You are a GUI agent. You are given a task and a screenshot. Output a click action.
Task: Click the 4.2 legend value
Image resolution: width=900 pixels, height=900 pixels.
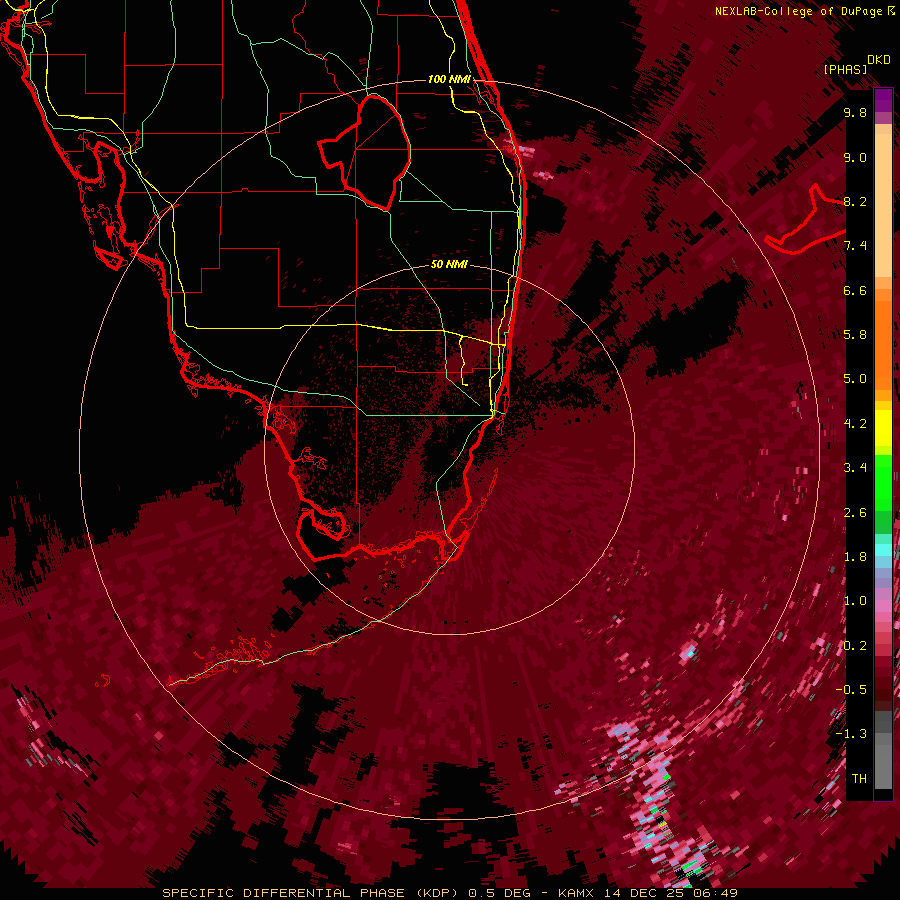[x=855, y=424]
